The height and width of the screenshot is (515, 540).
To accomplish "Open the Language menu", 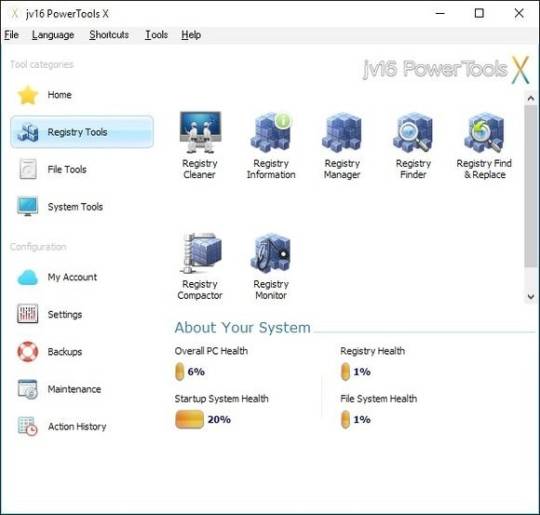I will pos(53,35).
